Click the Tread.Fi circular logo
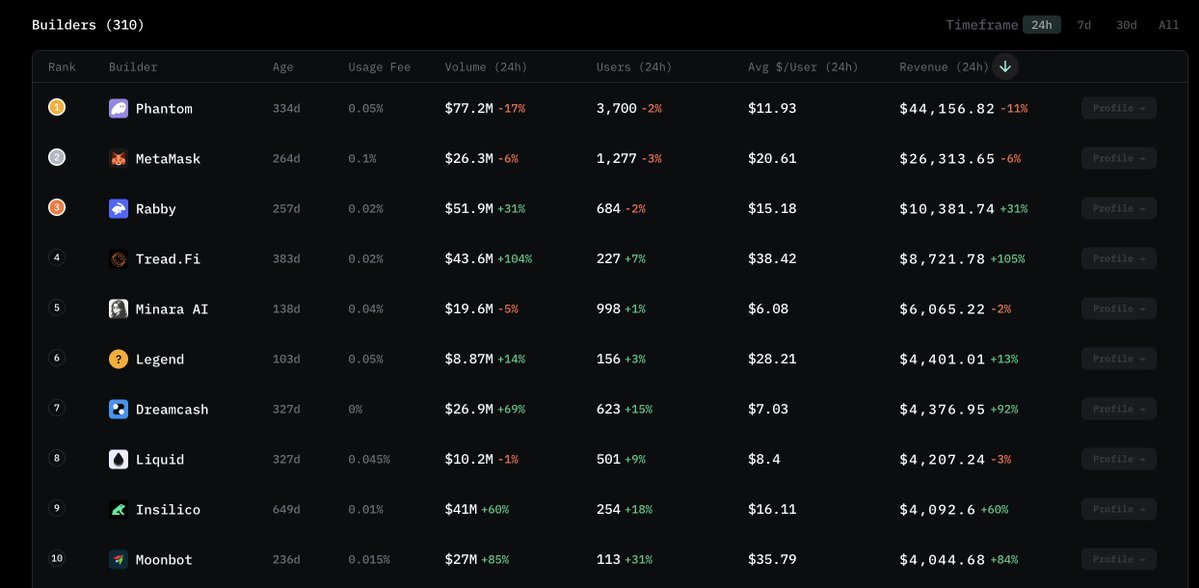This screenshot has height=588, width=1199. click(x=119, y=258)
